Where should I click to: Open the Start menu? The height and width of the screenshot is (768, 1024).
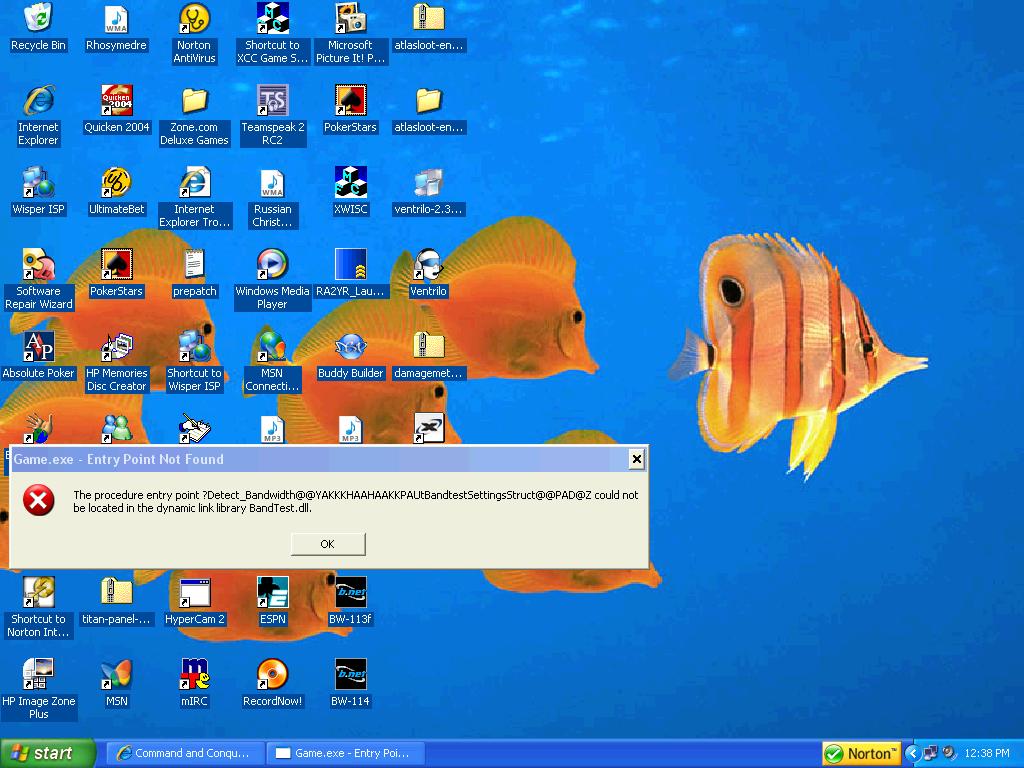point(48,753)
